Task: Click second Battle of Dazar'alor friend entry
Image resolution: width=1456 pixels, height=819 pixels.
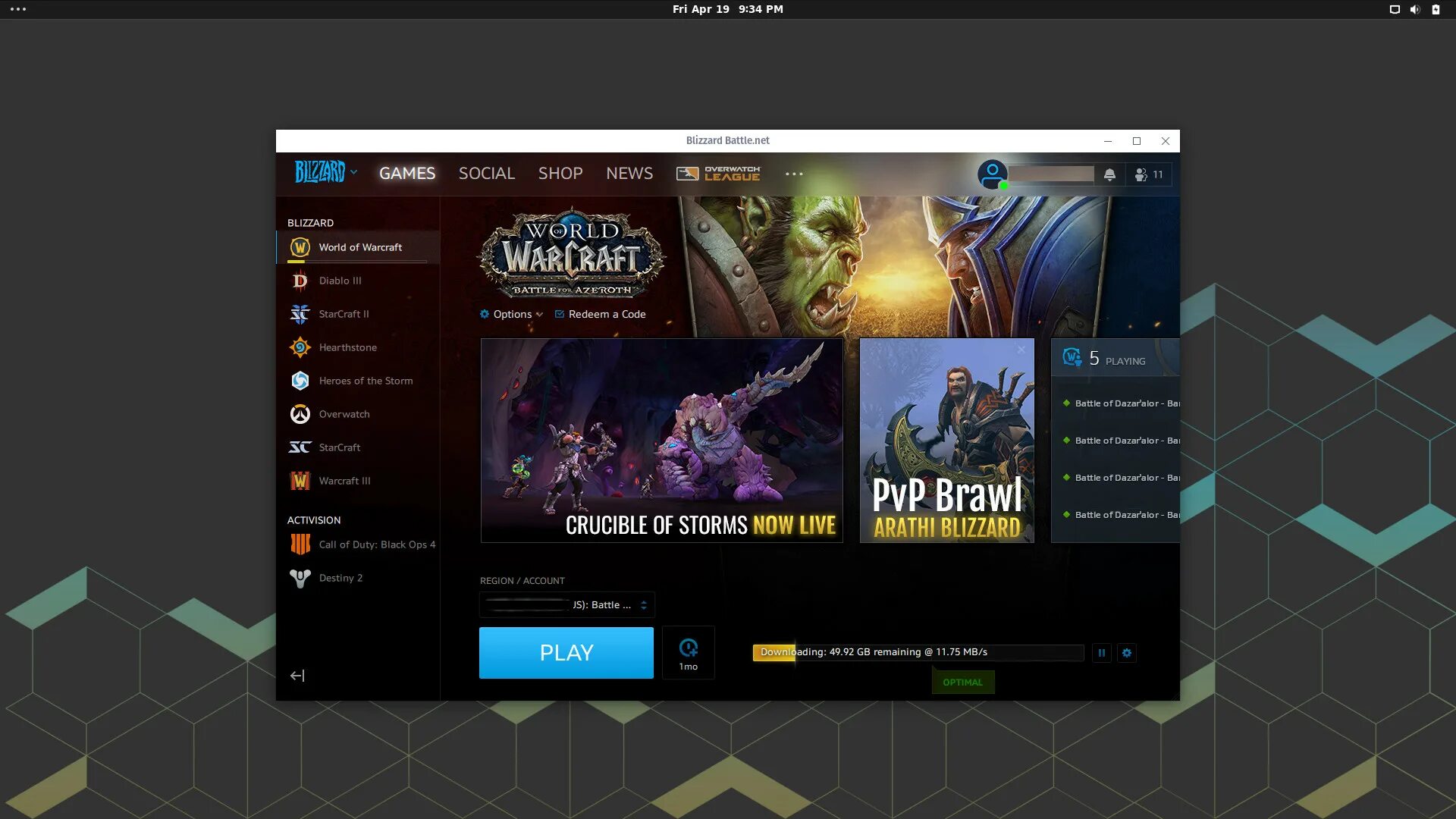Action: (x=1121, y=441)
